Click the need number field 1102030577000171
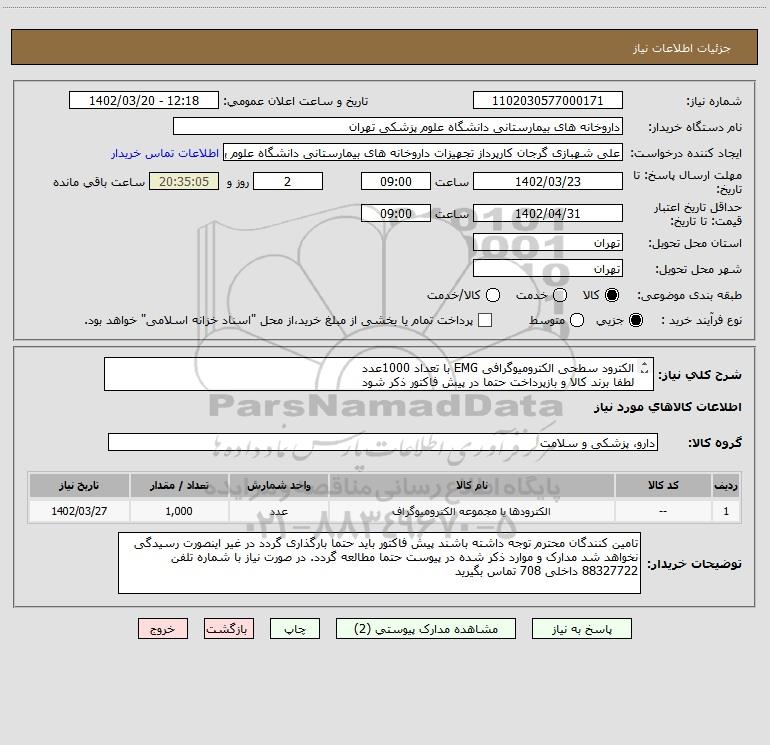The image size is (770, 745). (x=548, y=101)
